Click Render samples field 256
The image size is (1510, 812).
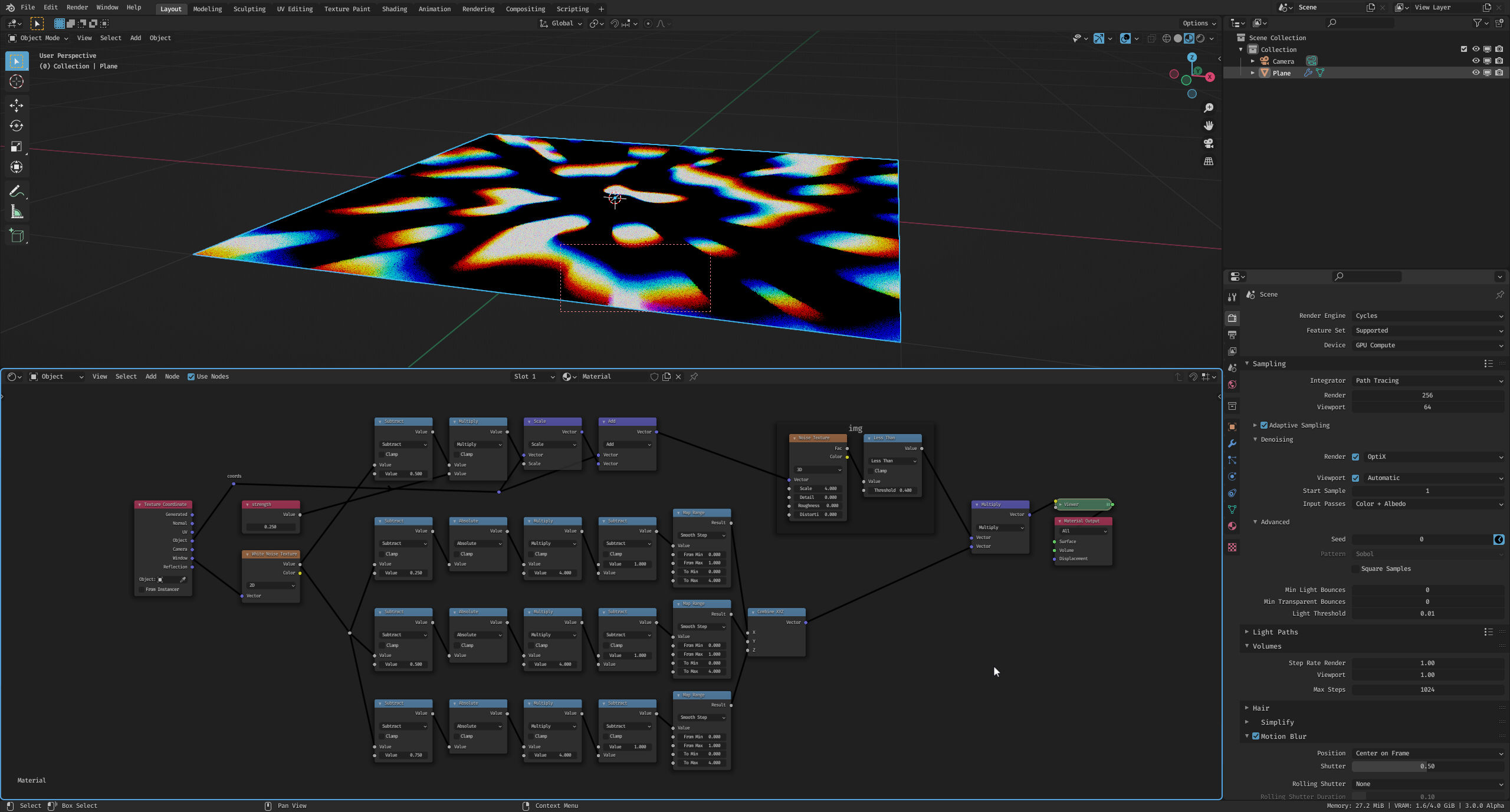pyautogui.click(x=1428, y=396)
